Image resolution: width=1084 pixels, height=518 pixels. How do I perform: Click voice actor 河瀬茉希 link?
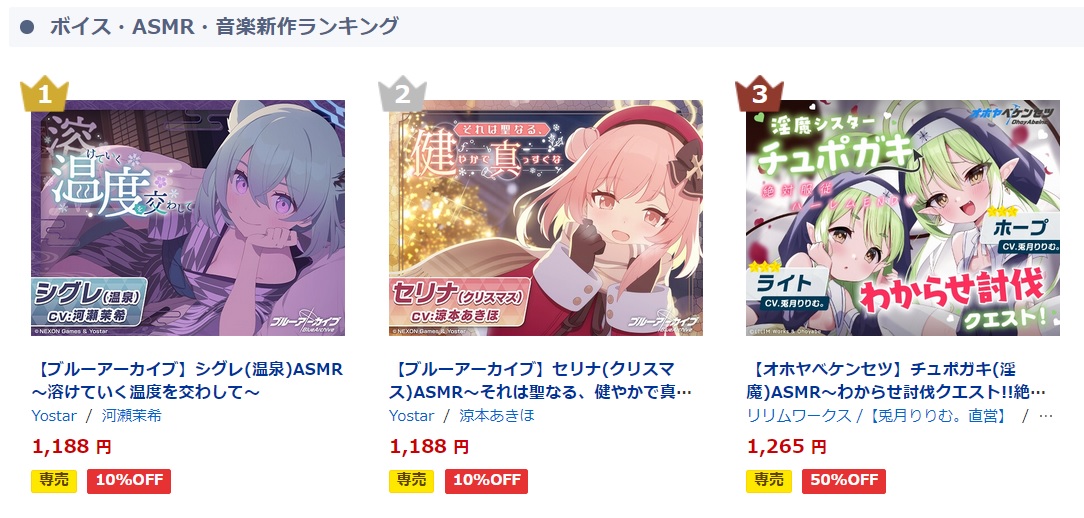132,416
